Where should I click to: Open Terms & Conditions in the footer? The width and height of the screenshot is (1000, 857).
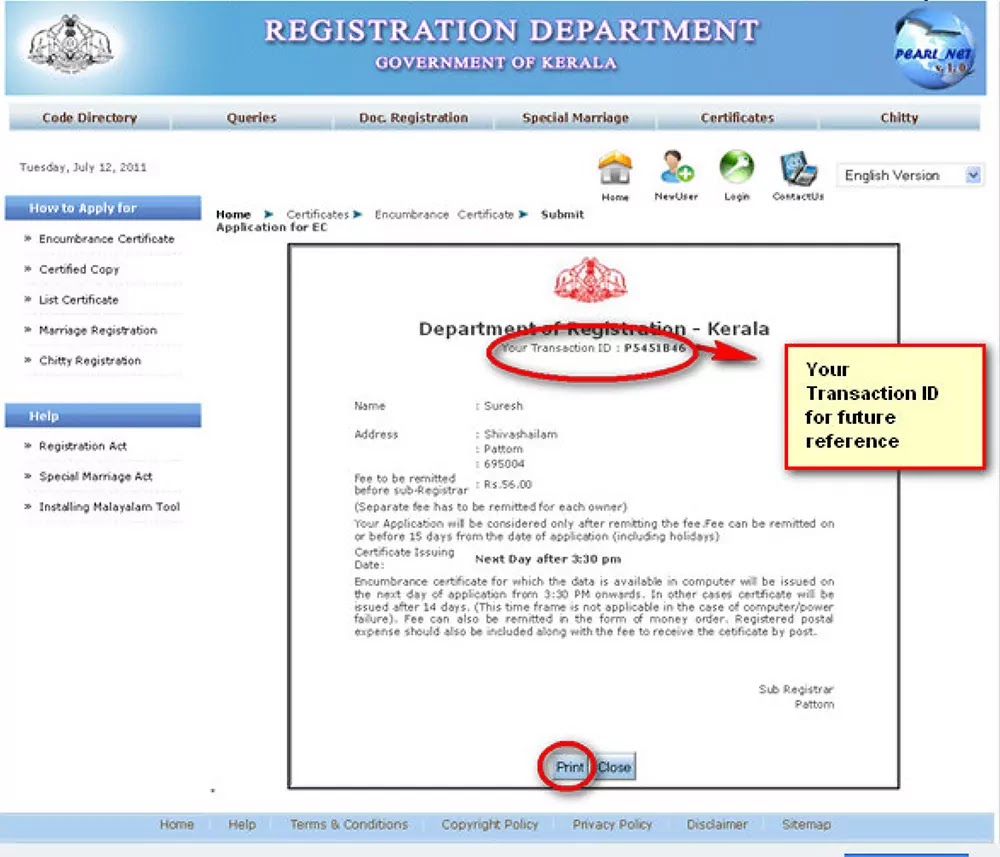(x=348, y=824)
